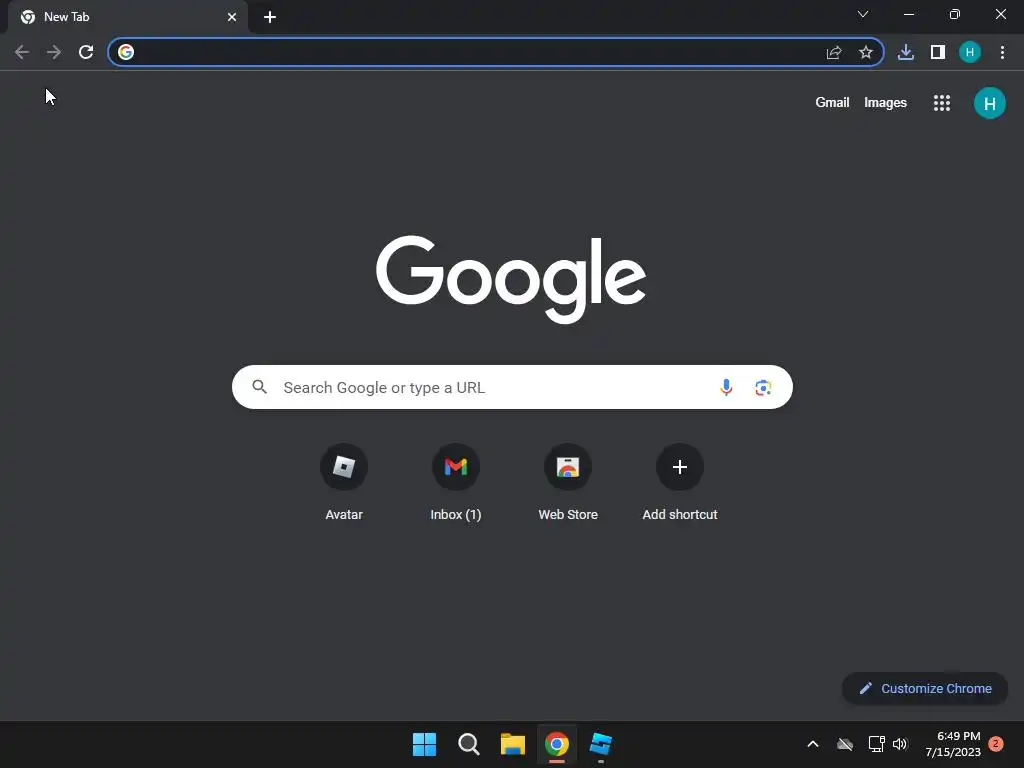Open the Chrome downloads icon
Screen dimensions: 1024x768
[906, 52]
